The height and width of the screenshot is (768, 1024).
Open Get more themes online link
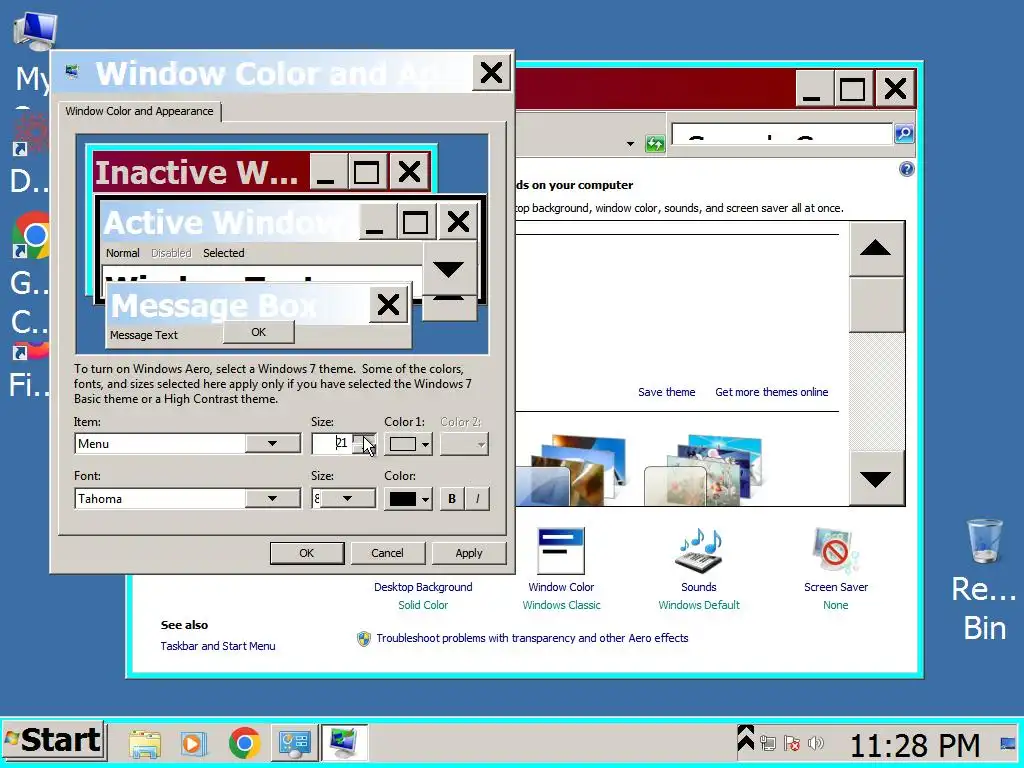771,392
